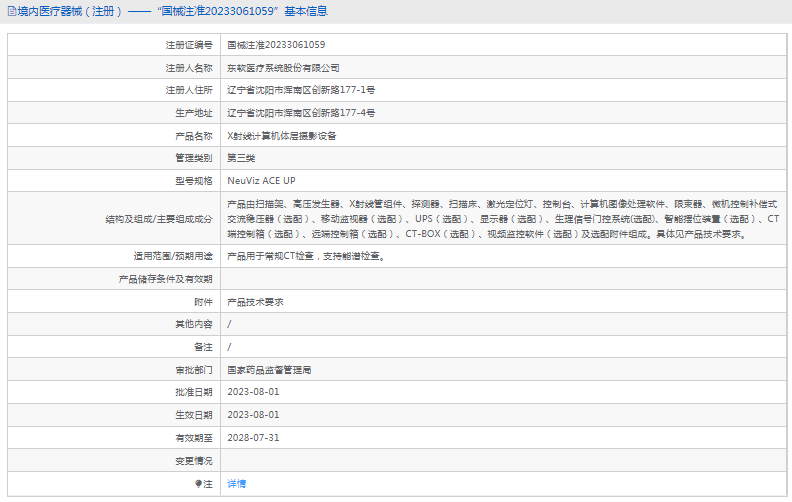Click the 其他内容 label
The height and width of the screenshot is (502, 792).
pos(194,324)
